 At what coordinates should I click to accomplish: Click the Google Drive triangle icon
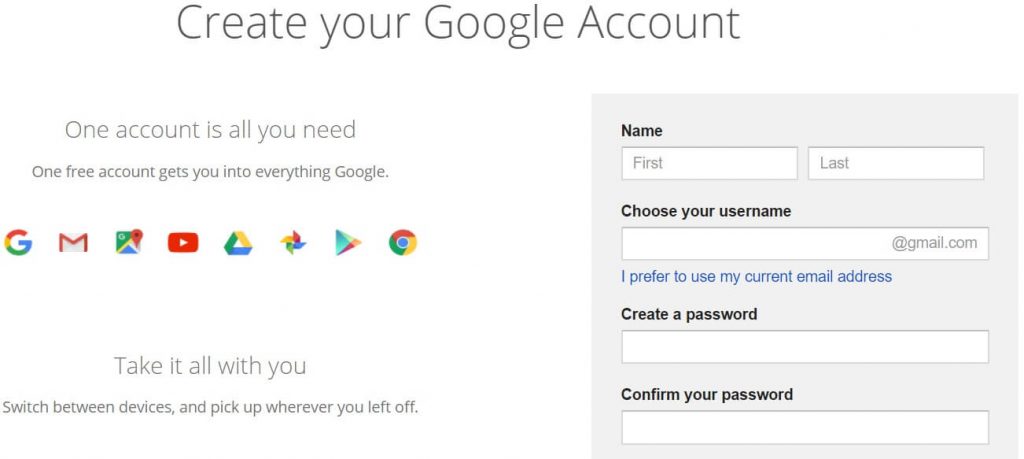(x=238, y=243)
